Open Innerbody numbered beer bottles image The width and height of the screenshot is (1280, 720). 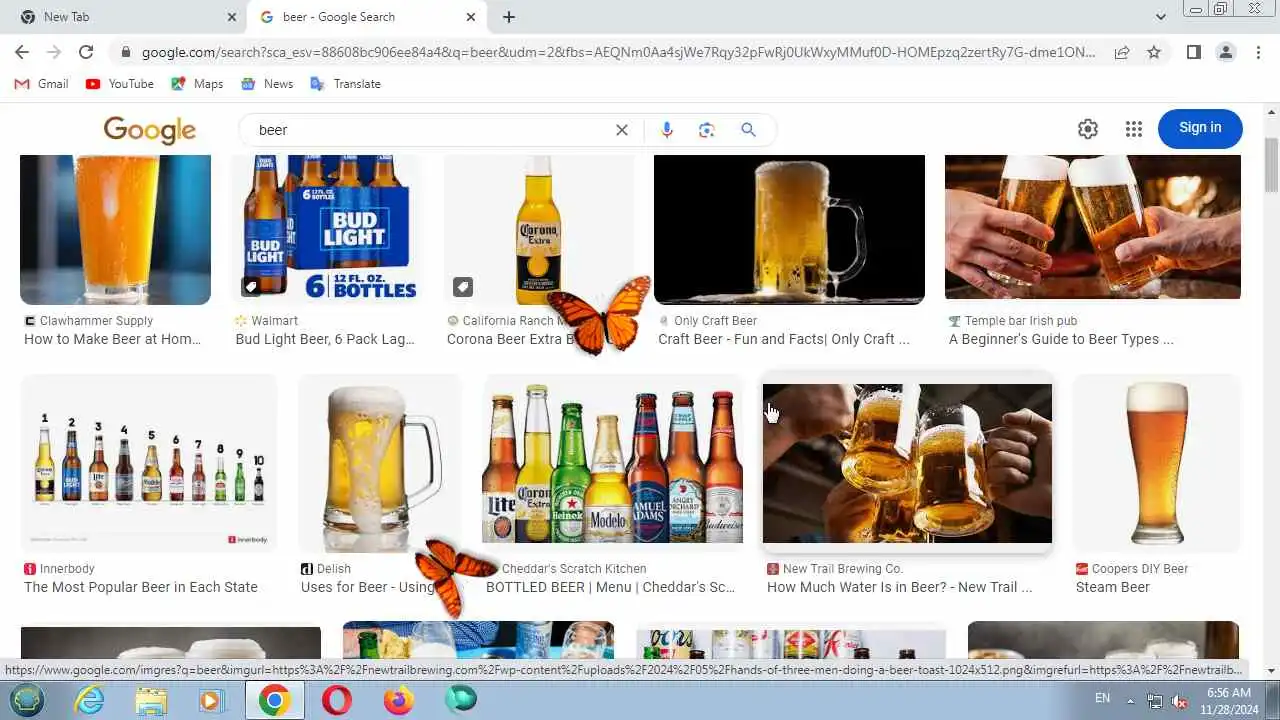pos(149,463)
